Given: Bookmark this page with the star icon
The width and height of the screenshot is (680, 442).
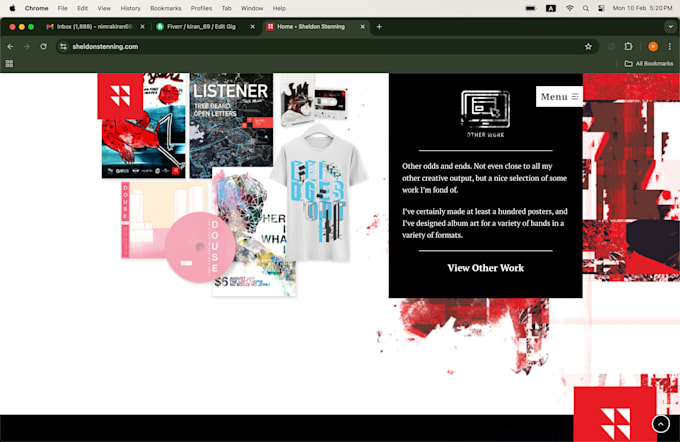Looking at the screenshot, I should coord(588,46).
